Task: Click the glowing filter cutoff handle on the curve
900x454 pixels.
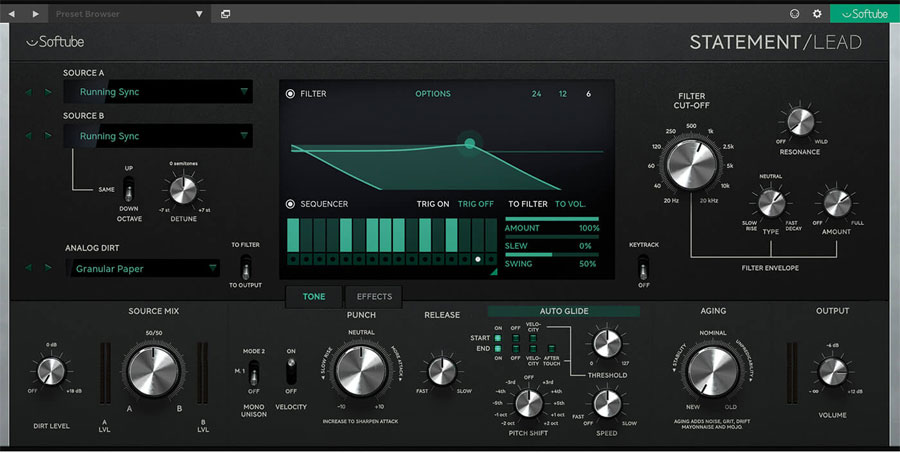Action: [470, 143]
